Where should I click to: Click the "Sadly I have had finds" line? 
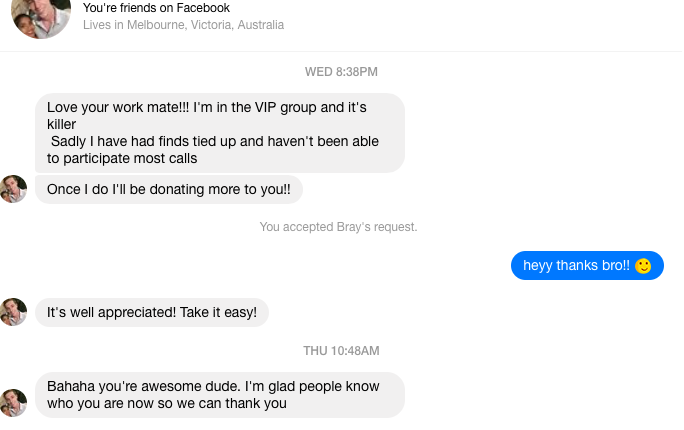[214, 141]
